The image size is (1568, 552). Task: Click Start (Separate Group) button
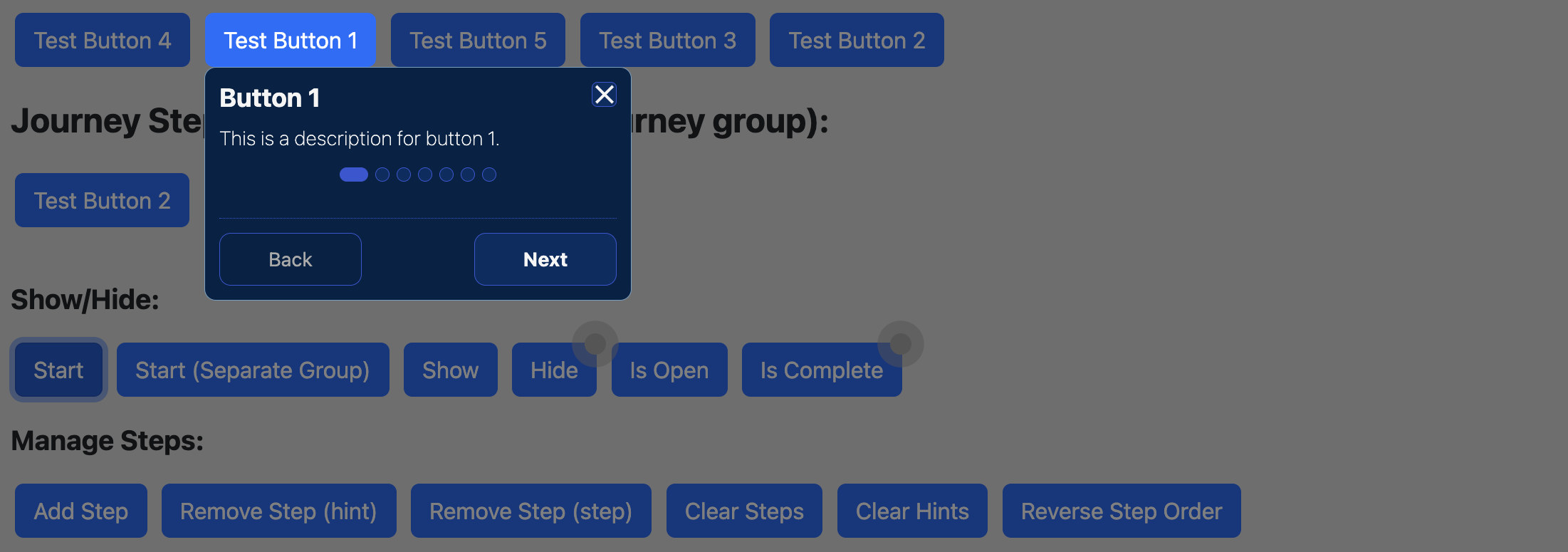coord(253,370)
